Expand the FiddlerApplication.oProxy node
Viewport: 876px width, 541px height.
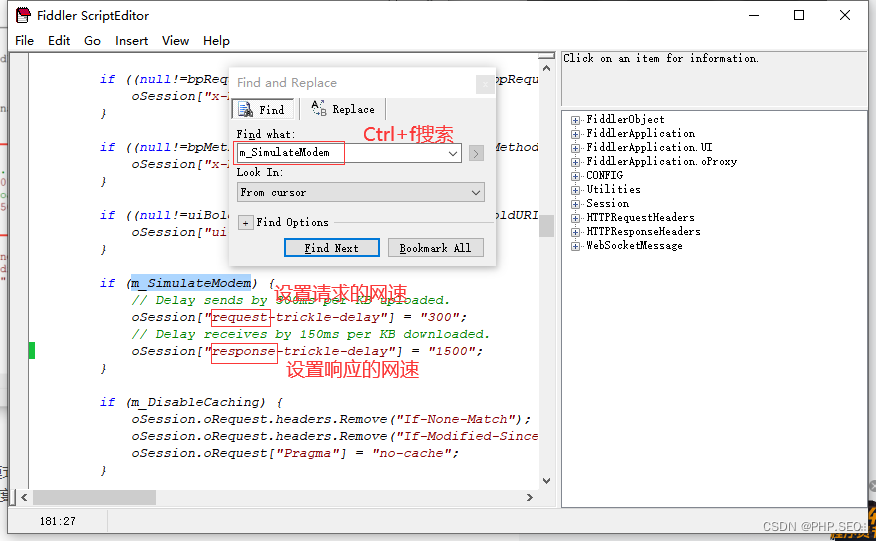point(575,162)
